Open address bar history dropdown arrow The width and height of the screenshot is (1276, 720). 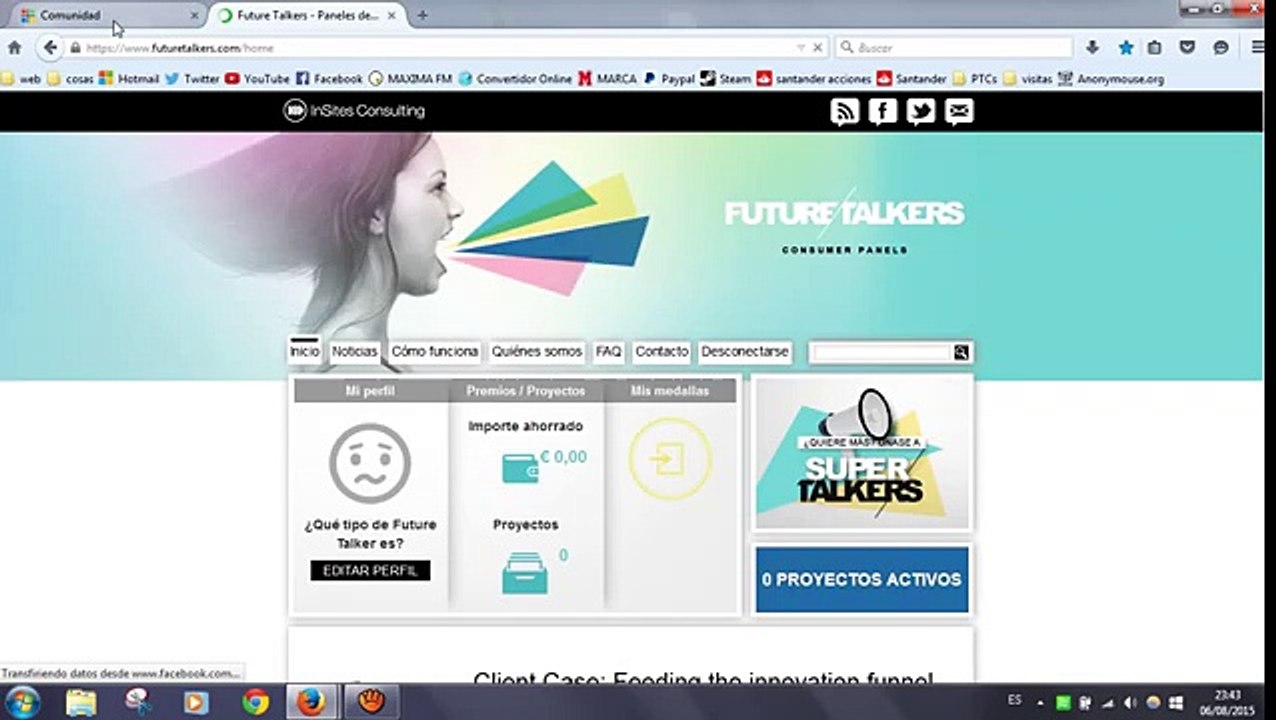(x=800, y=47)
